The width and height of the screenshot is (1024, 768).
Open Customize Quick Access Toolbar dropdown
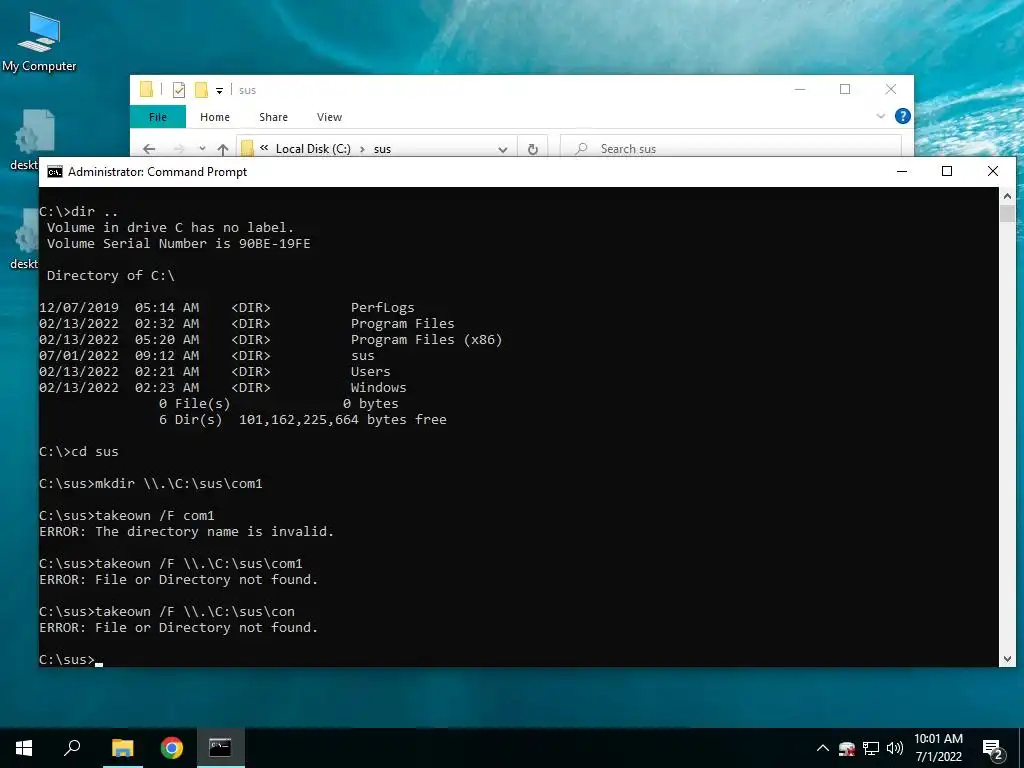(219, 91)
